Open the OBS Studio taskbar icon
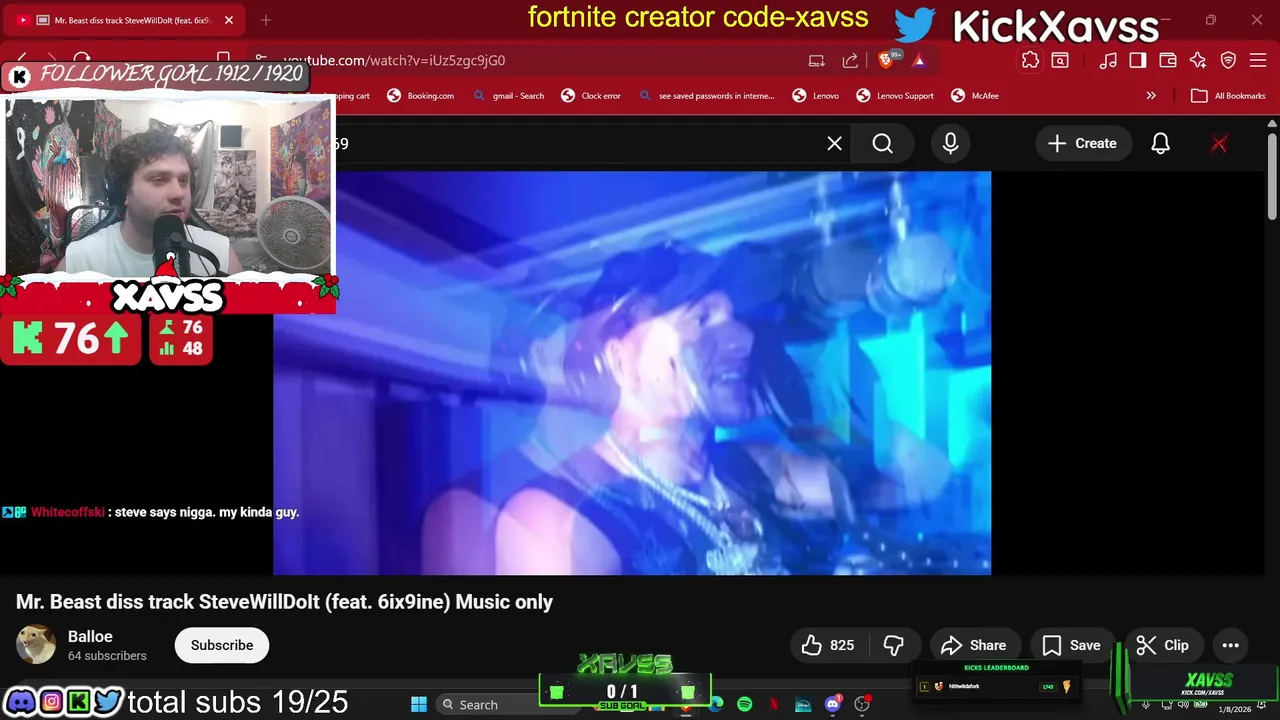Screen dimensions: 1280x720 862,704
